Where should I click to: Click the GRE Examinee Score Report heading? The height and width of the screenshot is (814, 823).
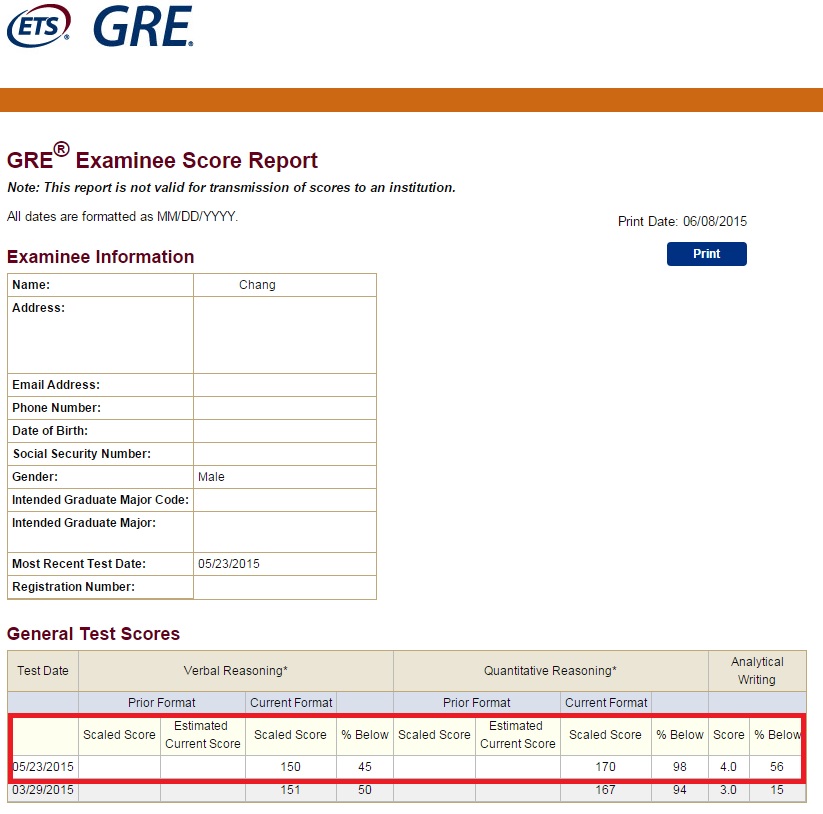click(x=162, y=157)
